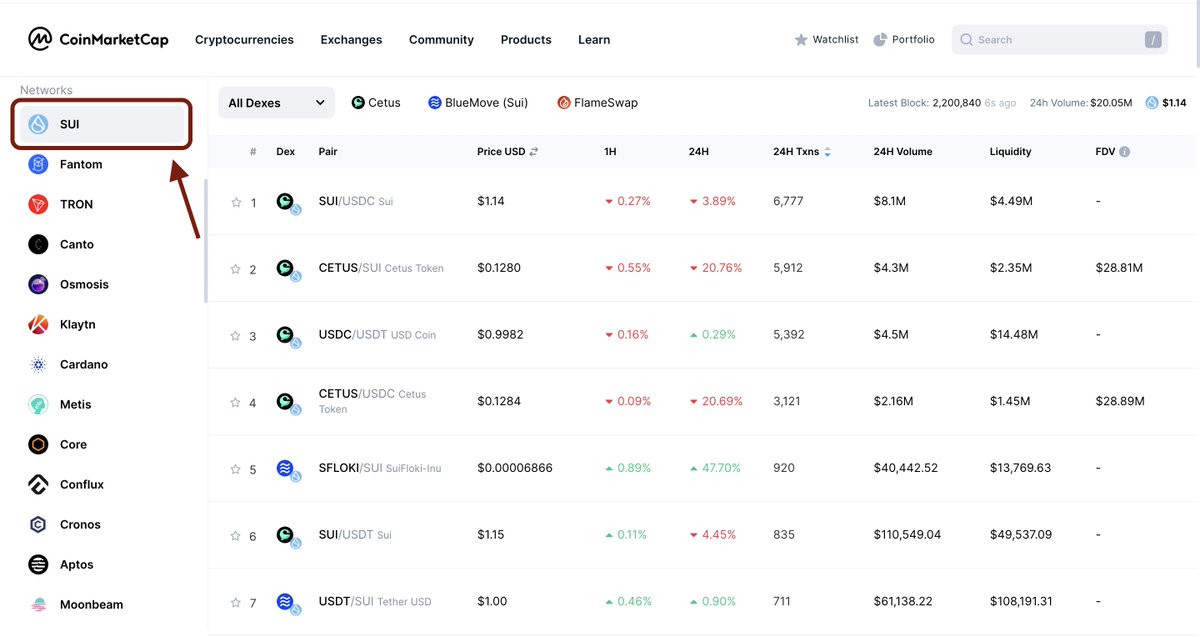
Task: Go to the Community section
Action: click(x=441, y=39)
